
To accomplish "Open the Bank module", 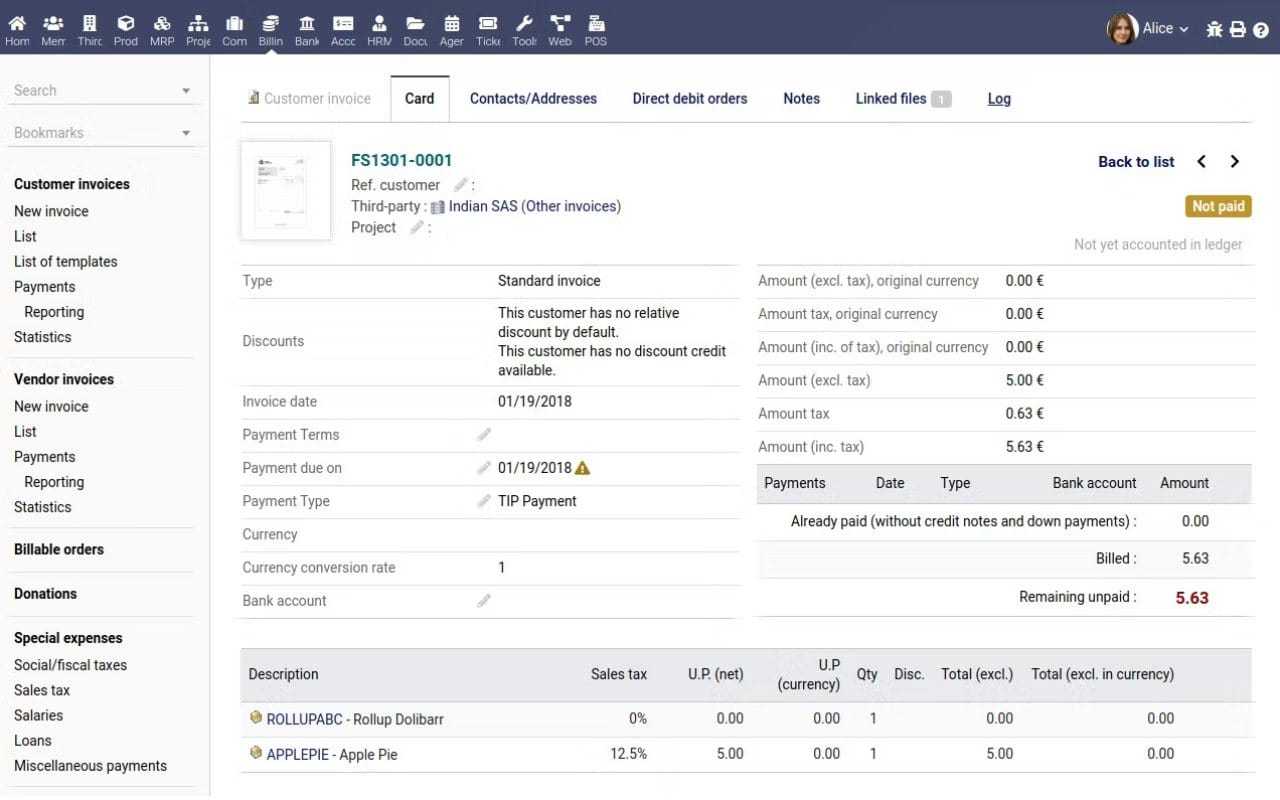I will coord(307,29).
